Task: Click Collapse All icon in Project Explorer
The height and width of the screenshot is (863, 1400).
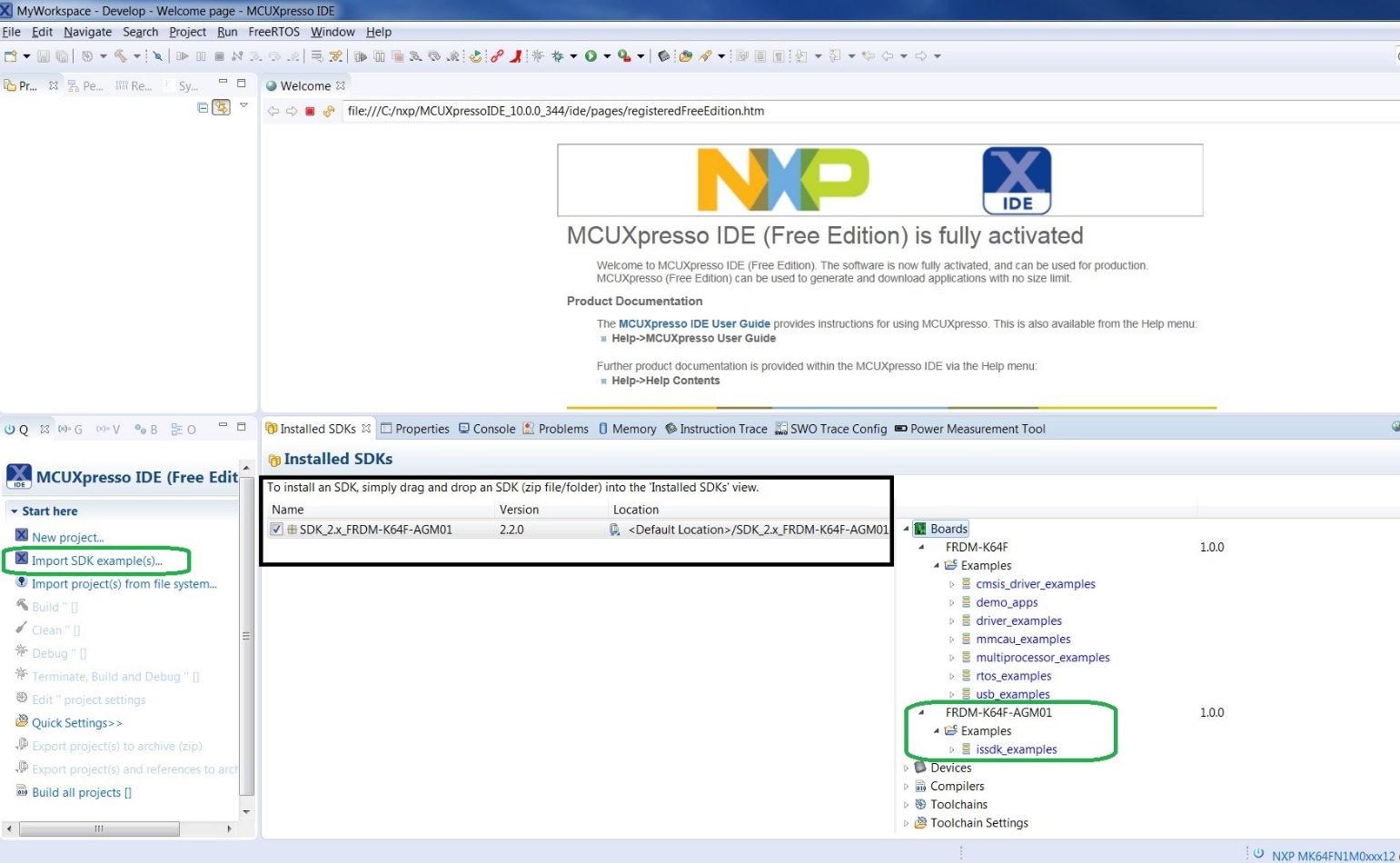Action: click(x=203, y=107)
